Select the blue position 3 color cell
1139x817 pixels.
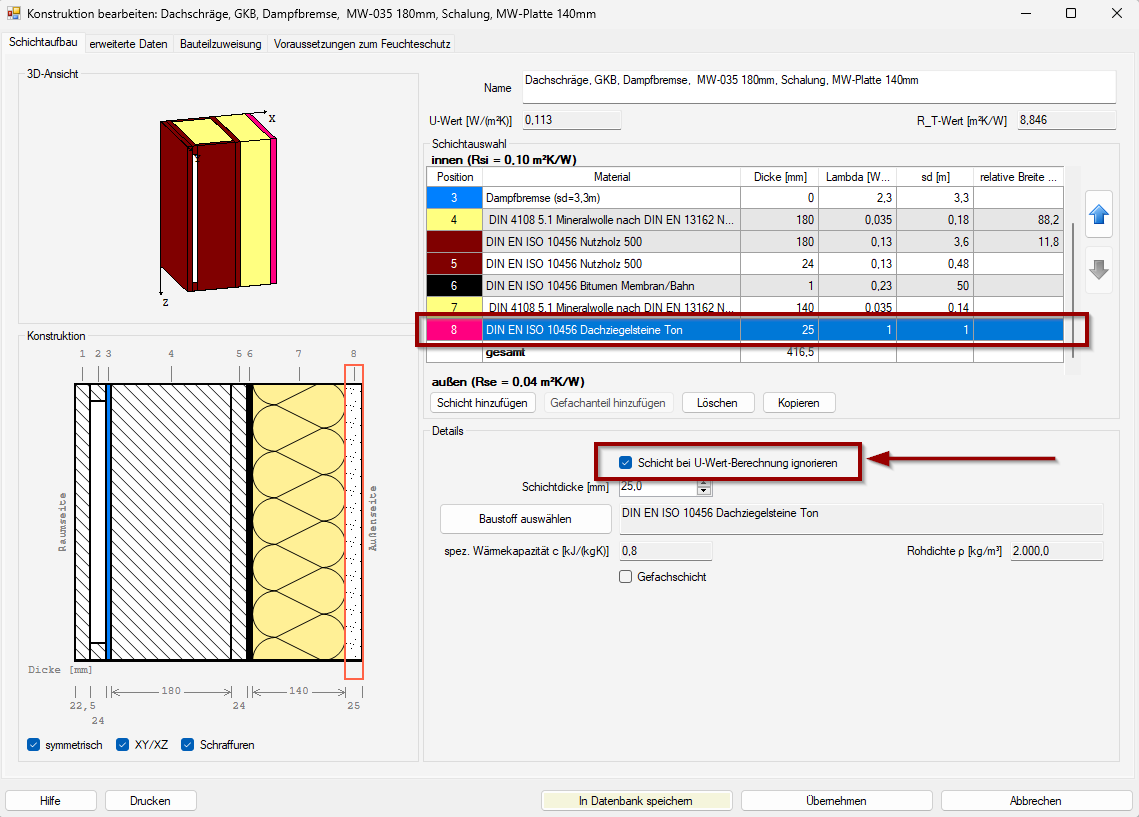point(454,198)
